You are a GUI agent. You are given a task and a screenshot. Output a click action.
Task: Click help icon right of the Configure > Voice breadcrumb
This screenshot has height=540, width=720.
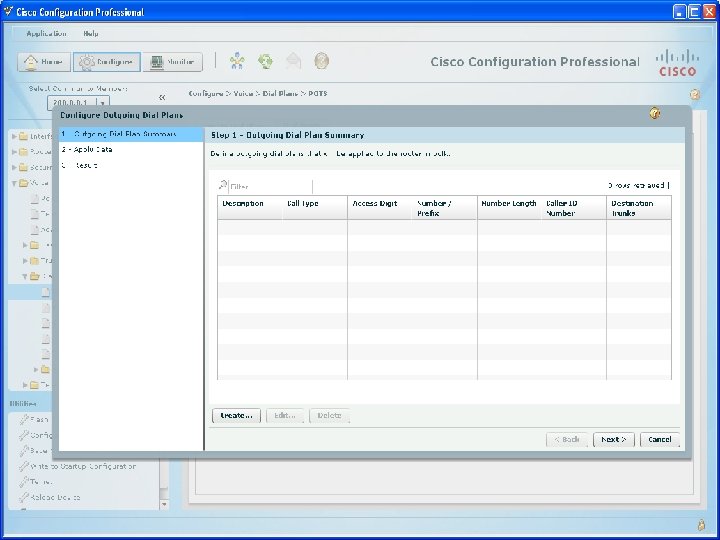pos(695,95)
